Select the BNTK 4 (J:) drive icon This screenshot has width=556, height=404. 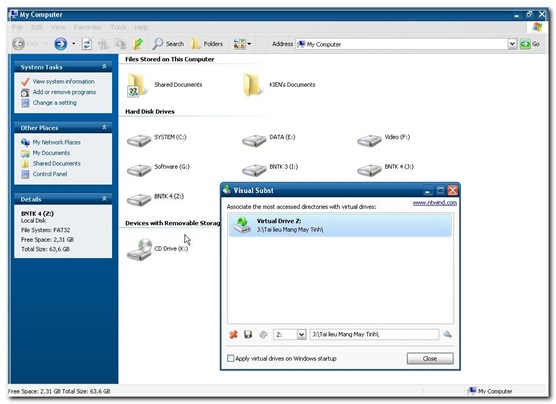[369, 170]
